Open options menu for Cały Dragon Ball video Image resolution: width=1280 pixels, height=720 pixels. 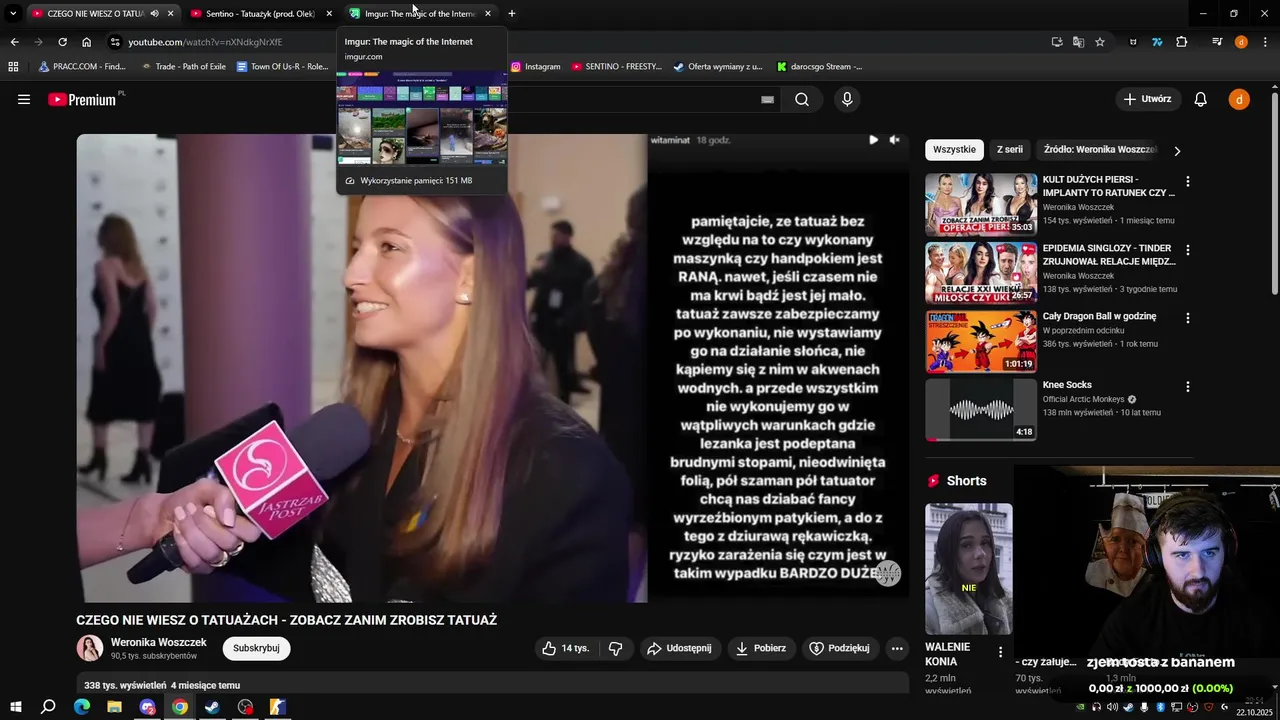coord(1188,318)
